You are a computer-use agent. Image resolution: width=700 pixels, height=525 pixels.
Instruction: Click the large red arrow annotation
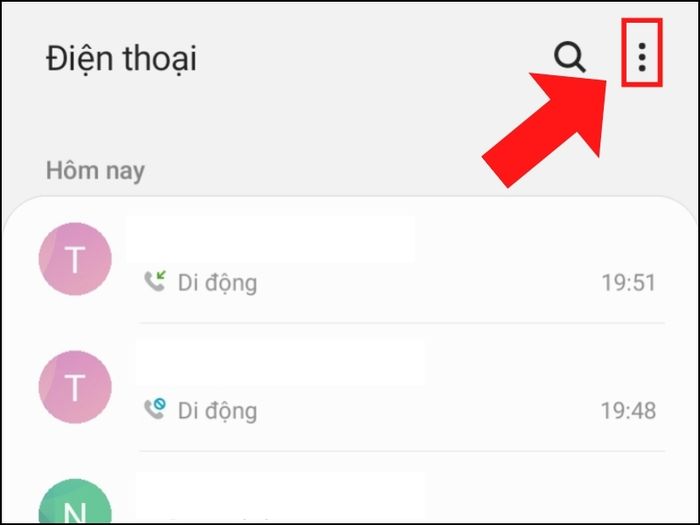(x=547, y=128)
